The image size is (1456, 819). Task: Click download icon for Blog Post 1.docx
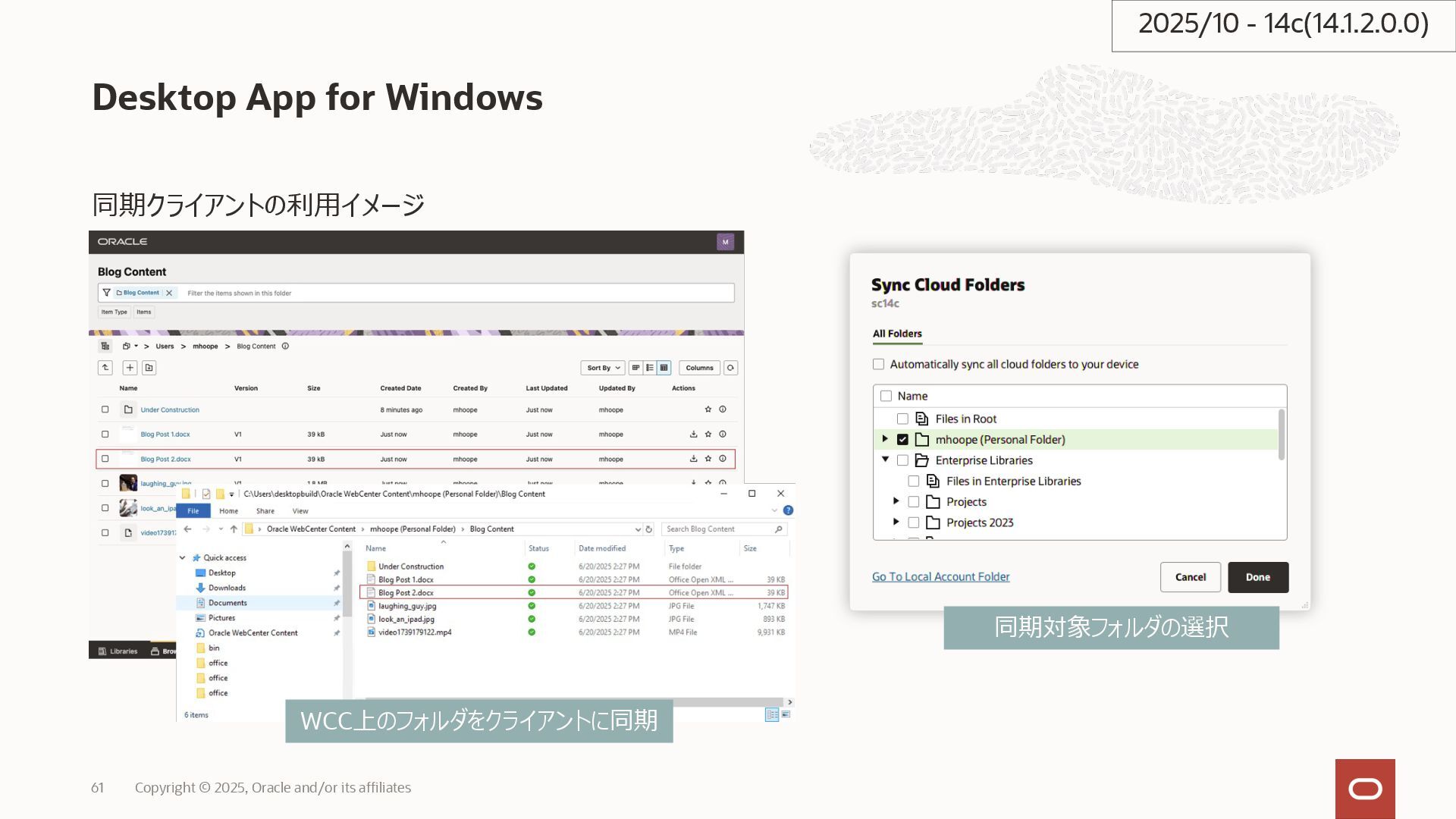693,435
